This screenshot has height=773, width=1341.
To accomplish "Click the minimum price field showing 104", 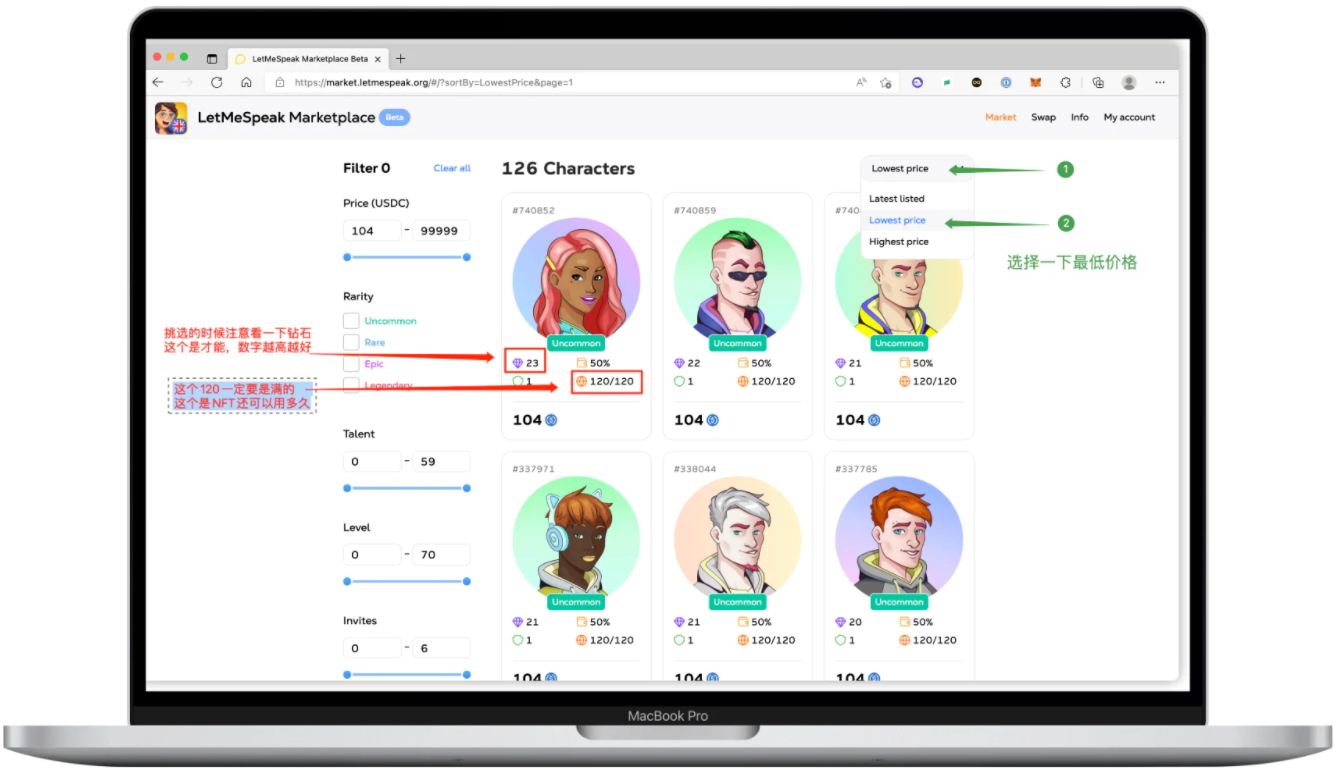I will [x=372, y=231].
